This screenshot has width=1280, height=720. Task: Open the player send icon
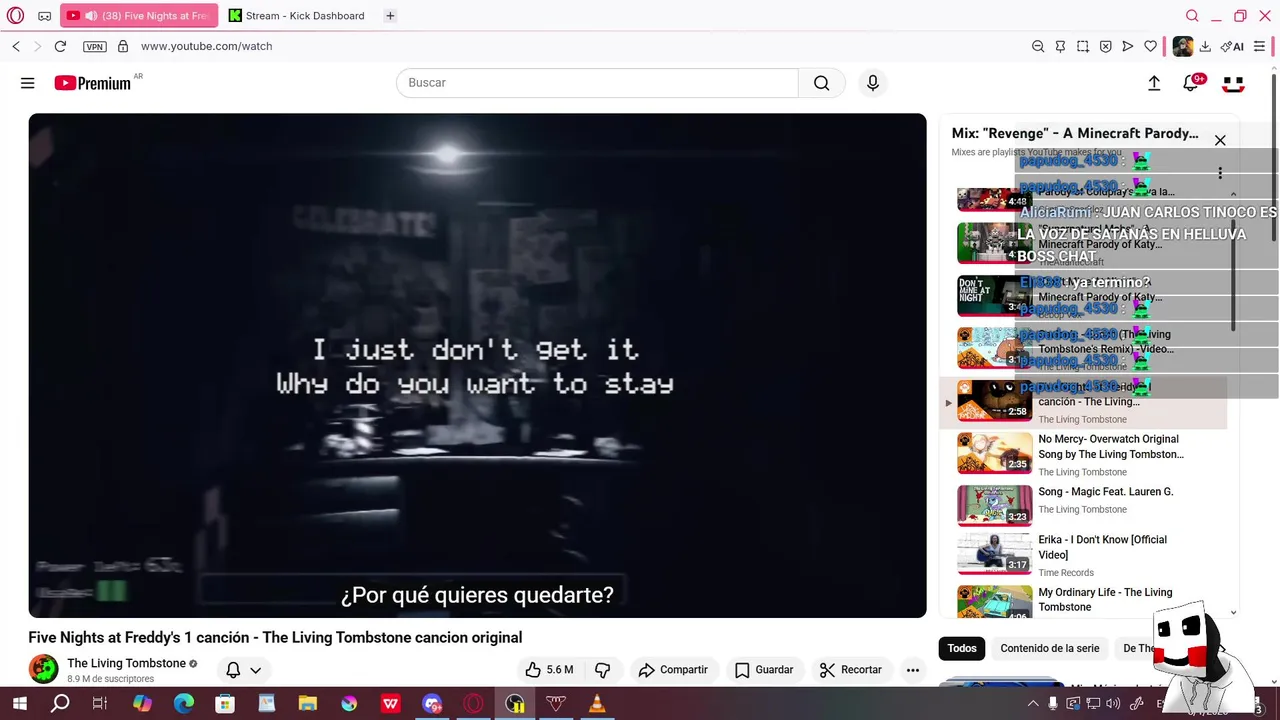tap(1128, 46)
